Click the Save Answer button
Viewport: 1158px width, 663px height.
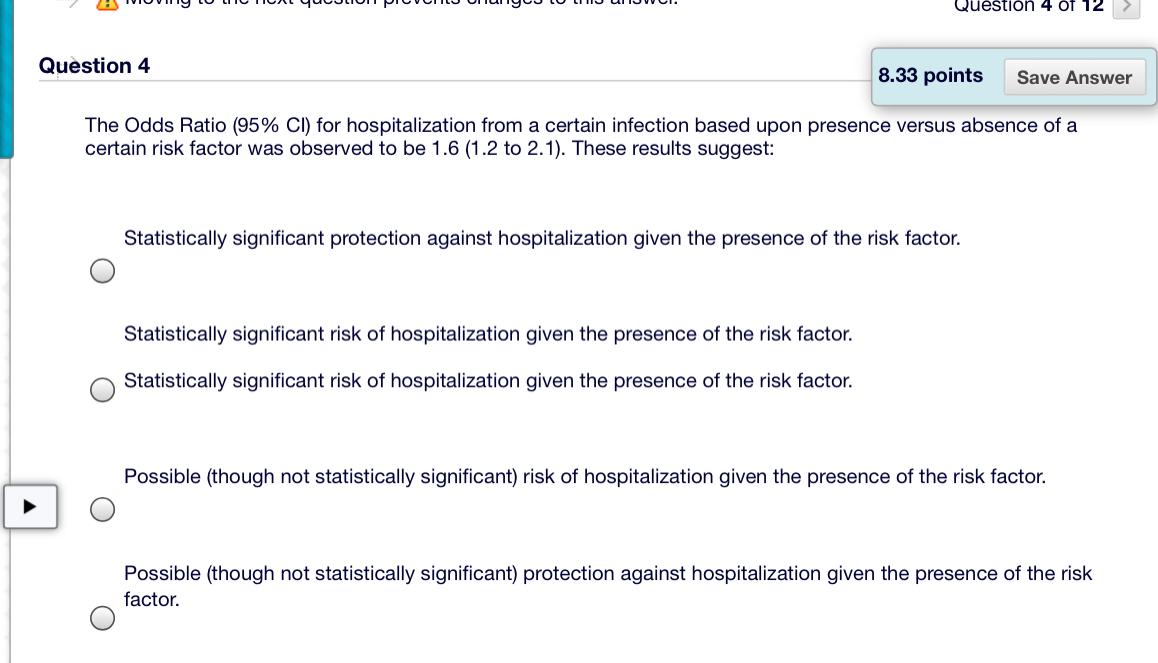point(1074,77)
